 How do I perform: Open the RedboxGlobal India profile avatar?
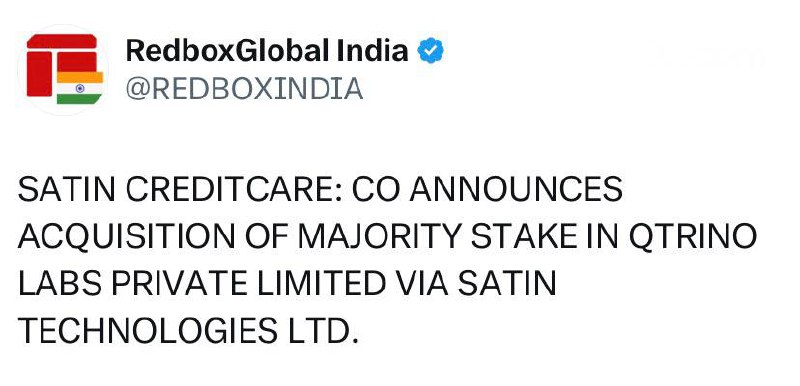point(64,69)
